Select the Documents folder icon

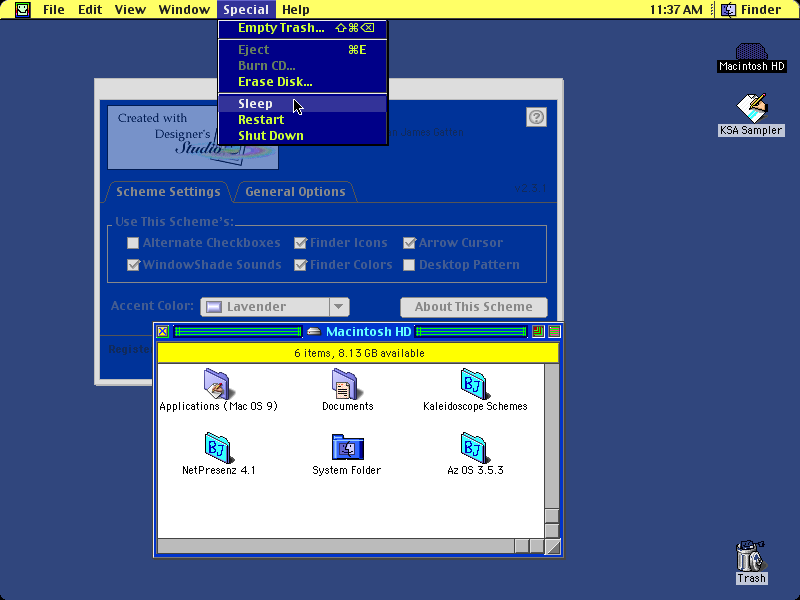tap(347, 384)
